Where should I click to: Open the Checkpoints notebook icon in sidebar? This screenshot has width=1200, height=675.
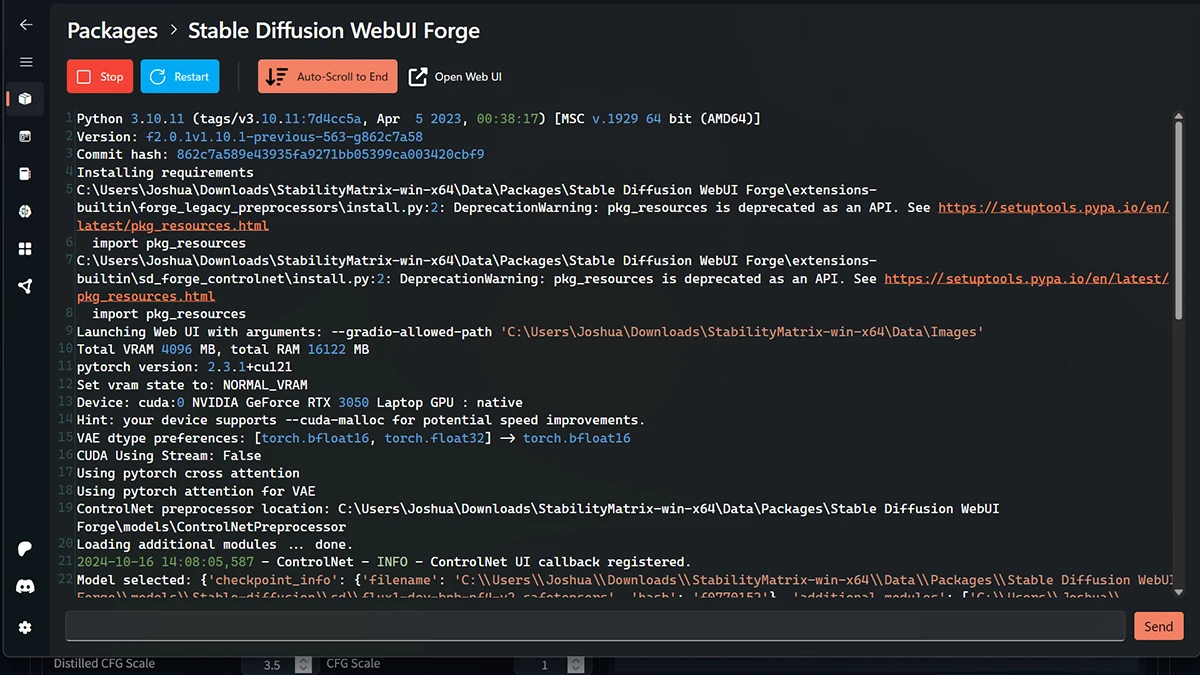(26, 174)
